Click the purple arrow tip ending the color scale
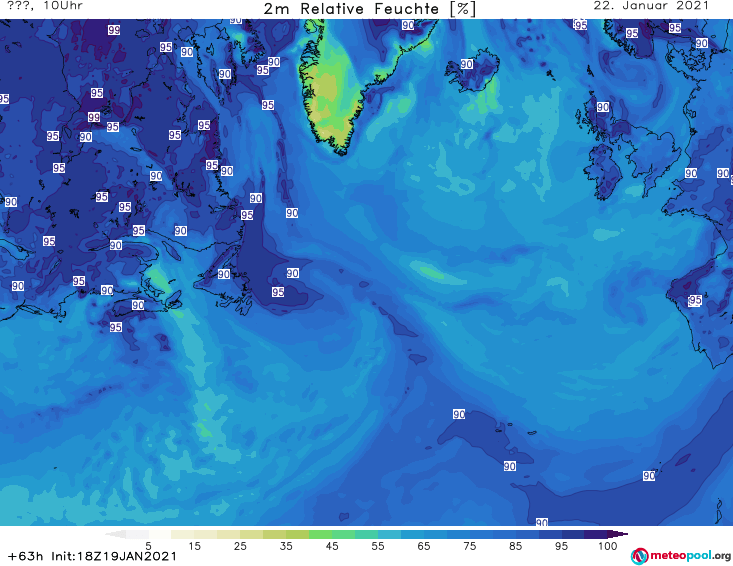The width and height of the screenshot is (733, 566). tap(620, 534)
